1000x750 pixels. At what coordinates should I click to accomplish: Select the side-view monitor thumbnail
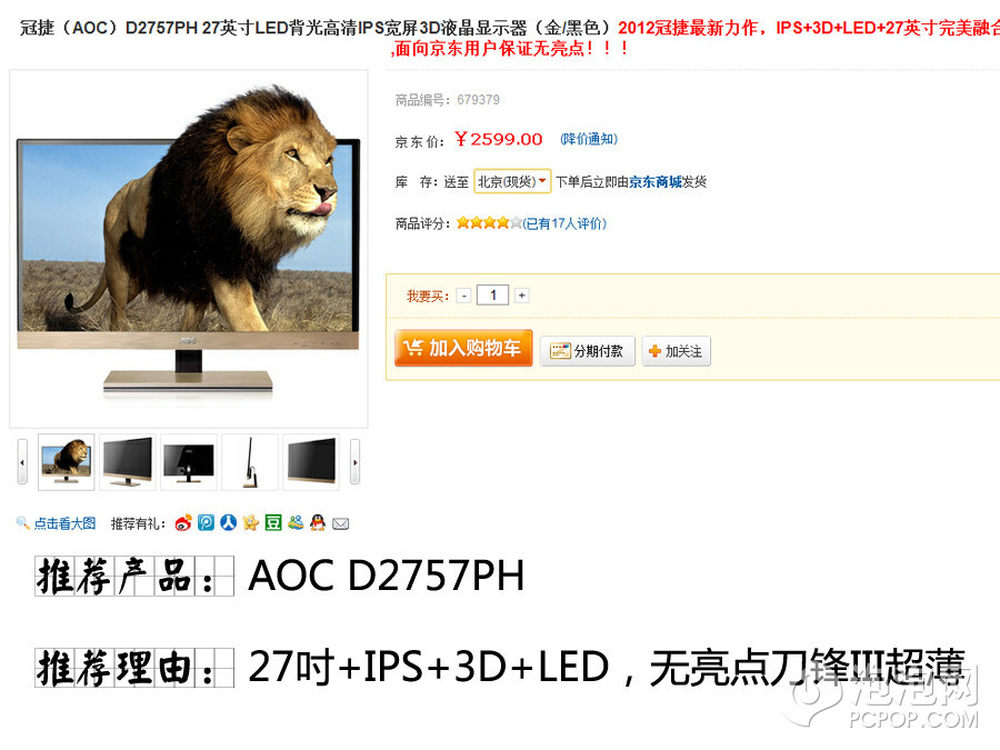pos(250,462)
